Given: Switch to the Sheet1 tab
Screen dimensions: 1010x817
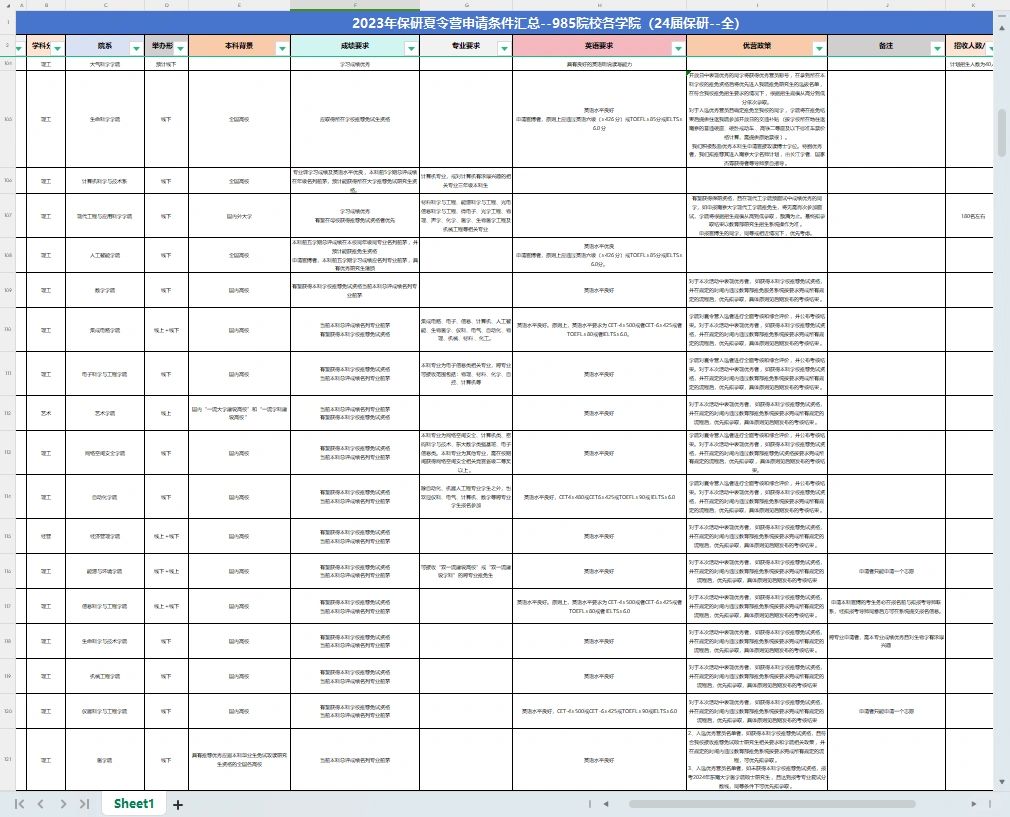Looking at the screenshot, I should tap(134, 803).
